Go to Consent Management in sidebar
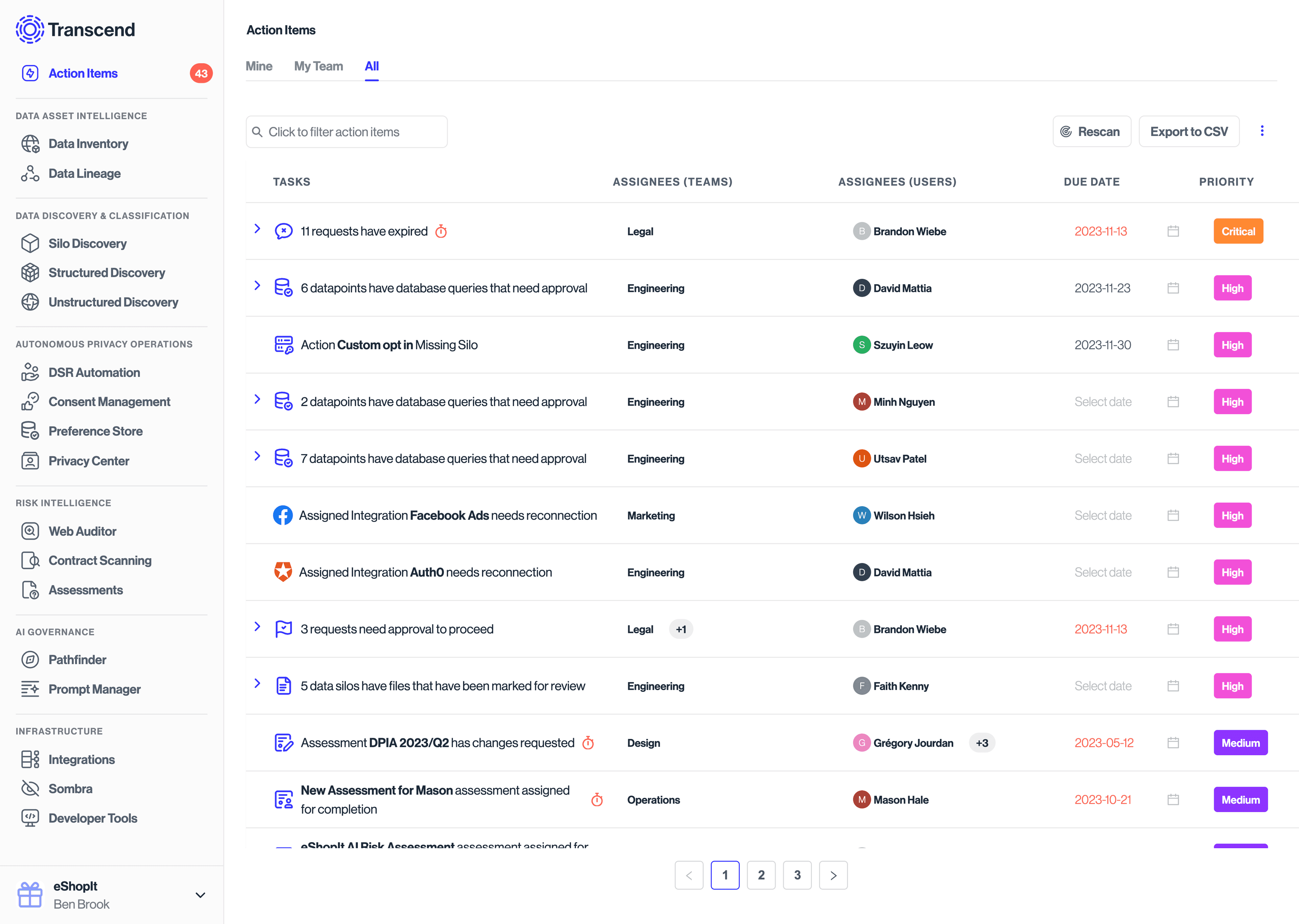1299x924 pixels. click(x=109, y=402)
